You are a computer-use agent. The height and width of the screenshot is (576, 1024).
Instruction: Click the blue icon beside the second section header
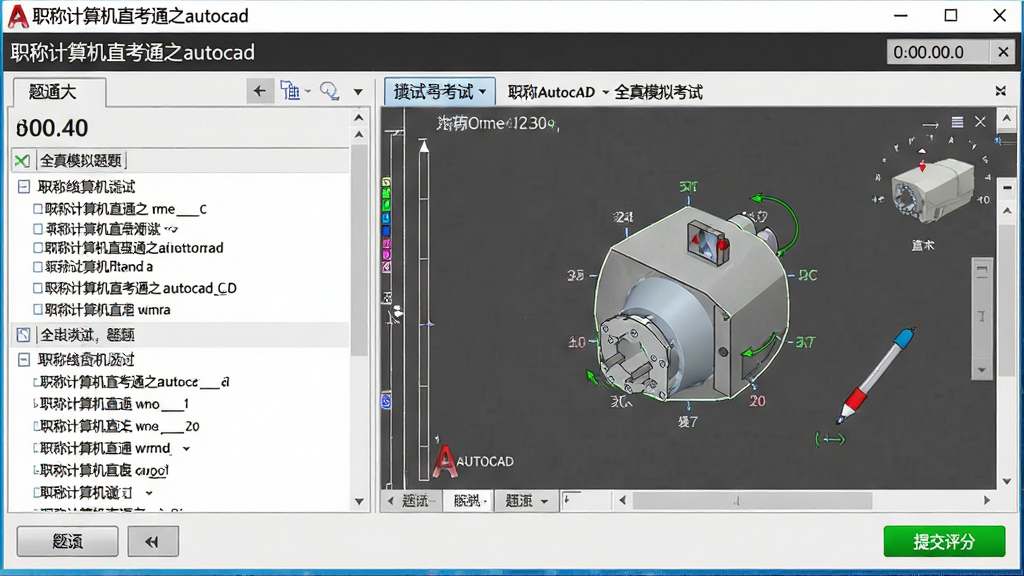[x=24, y=335]
